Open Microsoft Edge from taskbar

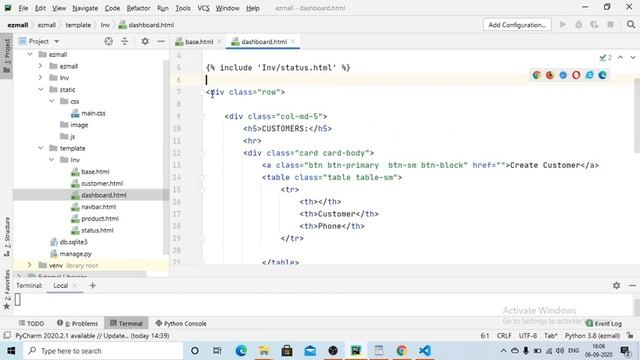(x=241, y=351)
